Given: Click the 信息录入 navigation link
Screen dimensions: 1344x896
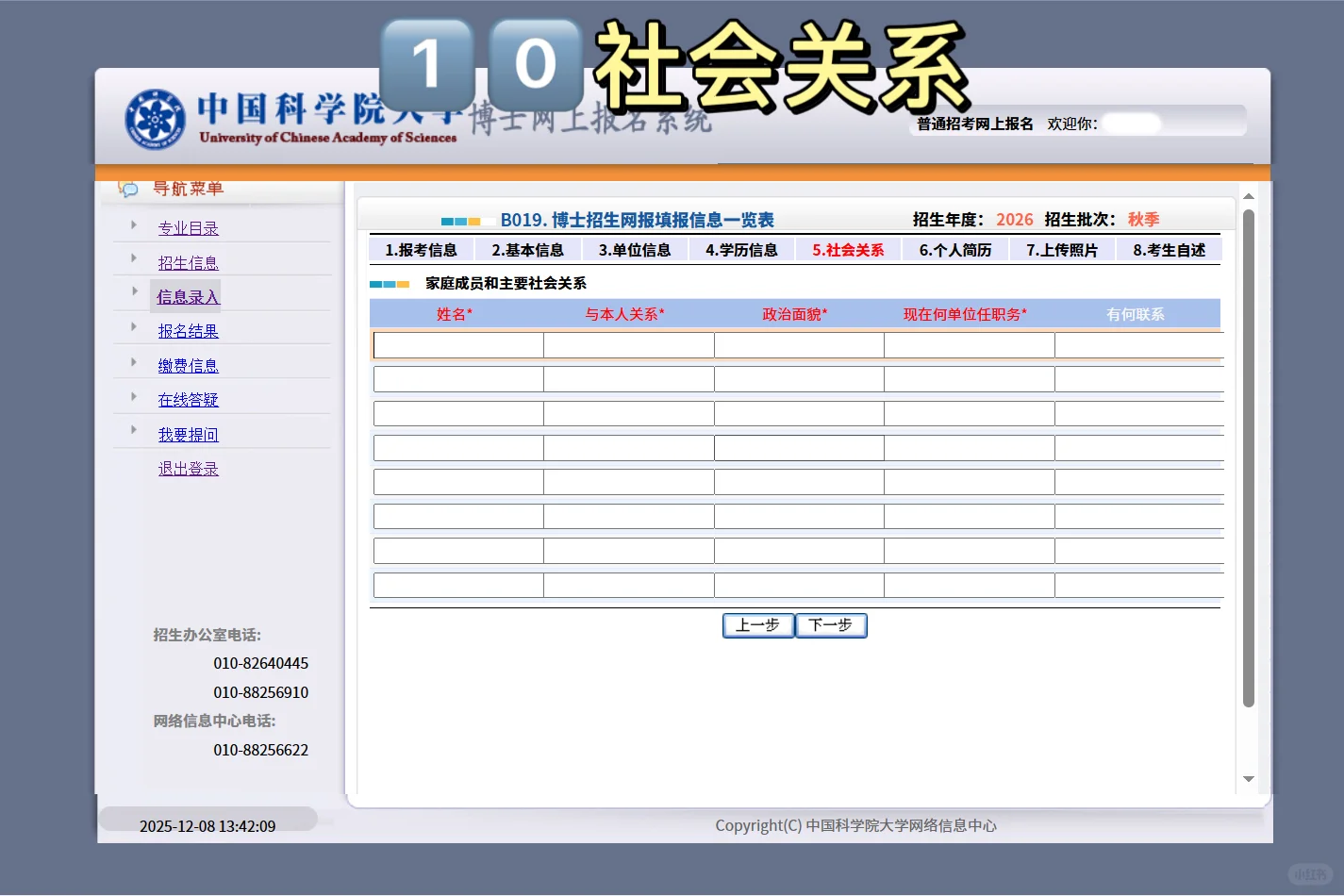Looking at the screenshot, I should pyautogui.click(x=187, y=297).
